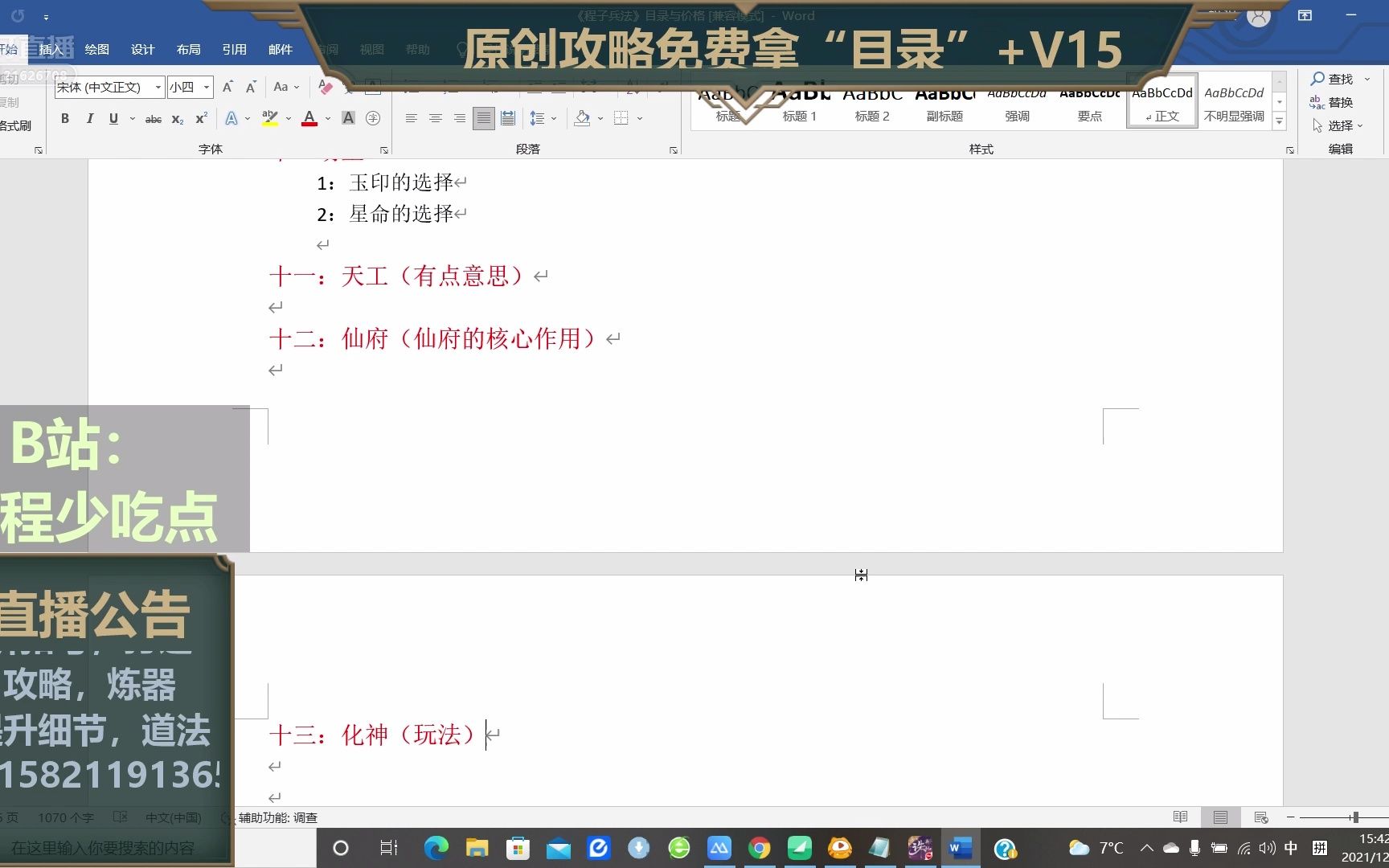Open font size dropdown
The image size is (1389, 868).
(207, 87)
